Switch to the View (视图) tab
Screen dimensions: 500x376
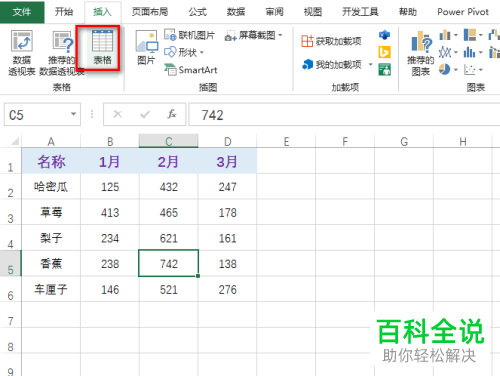[313, 12]
